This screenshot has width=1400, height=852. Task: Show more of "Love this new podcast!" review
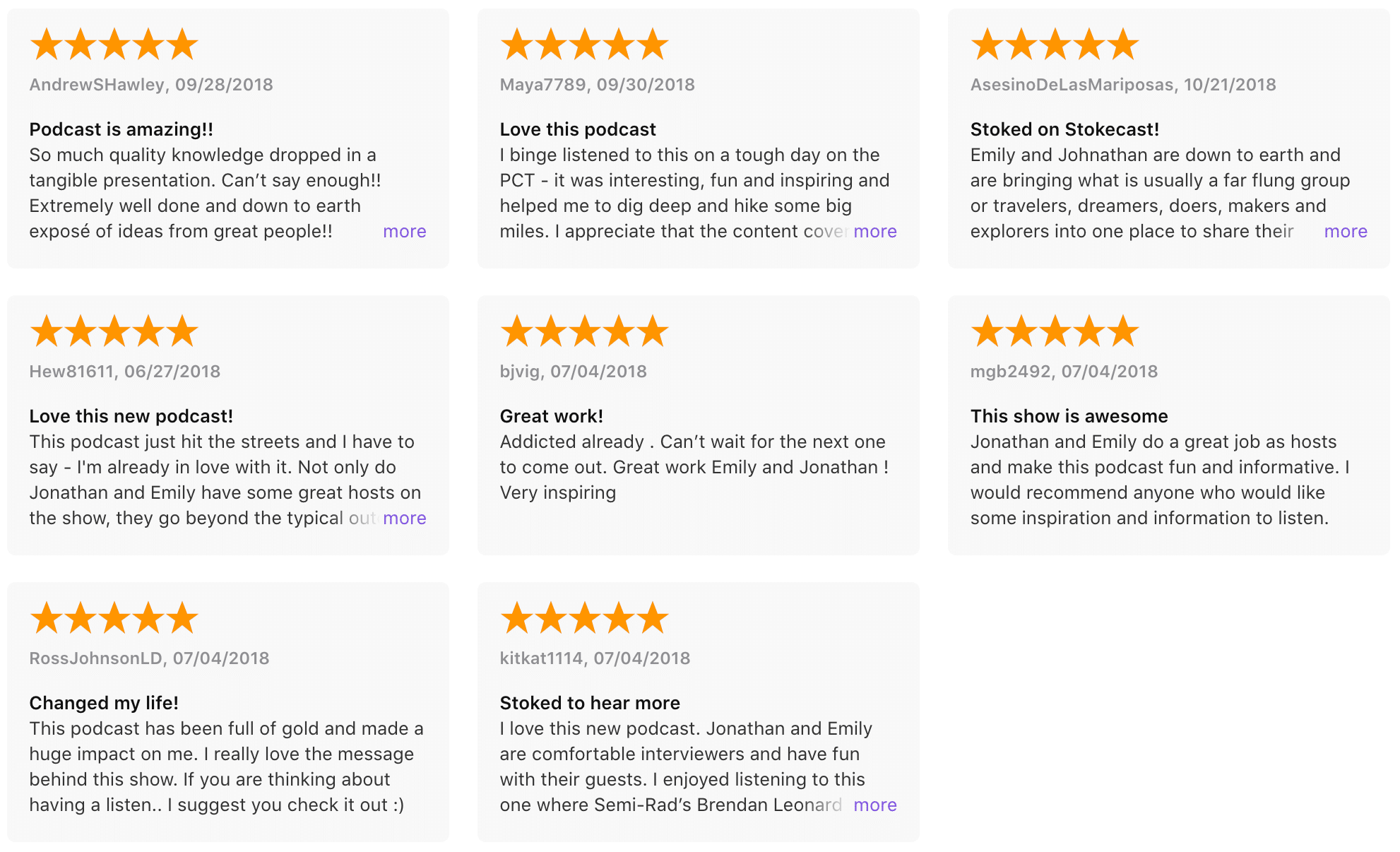[404, 519]
